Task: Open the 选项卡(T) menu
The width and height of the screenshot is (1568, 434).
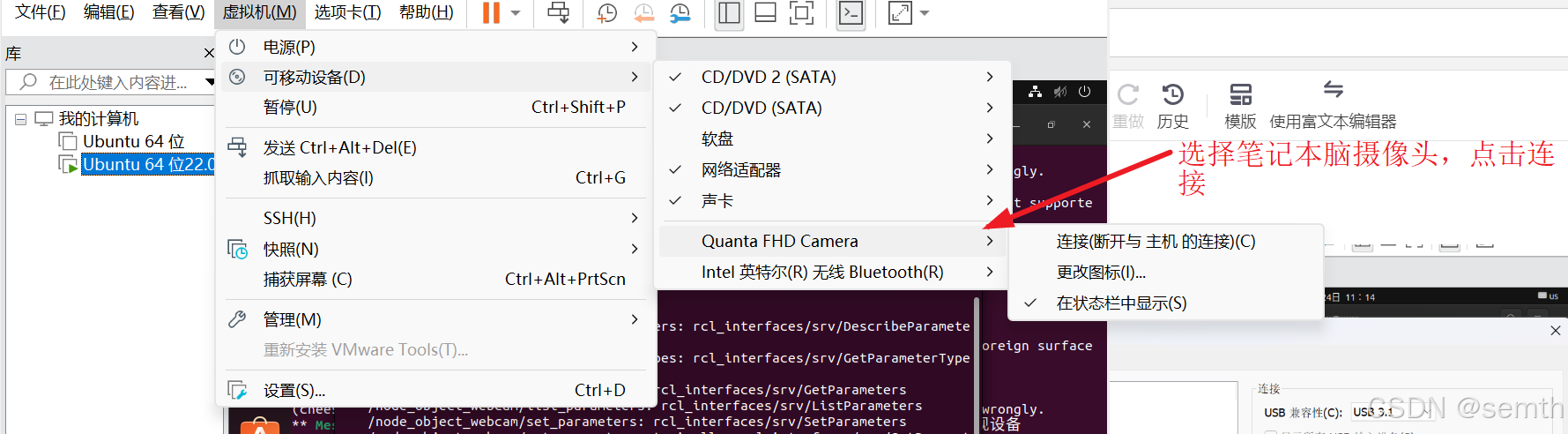Action: (348, 12)
